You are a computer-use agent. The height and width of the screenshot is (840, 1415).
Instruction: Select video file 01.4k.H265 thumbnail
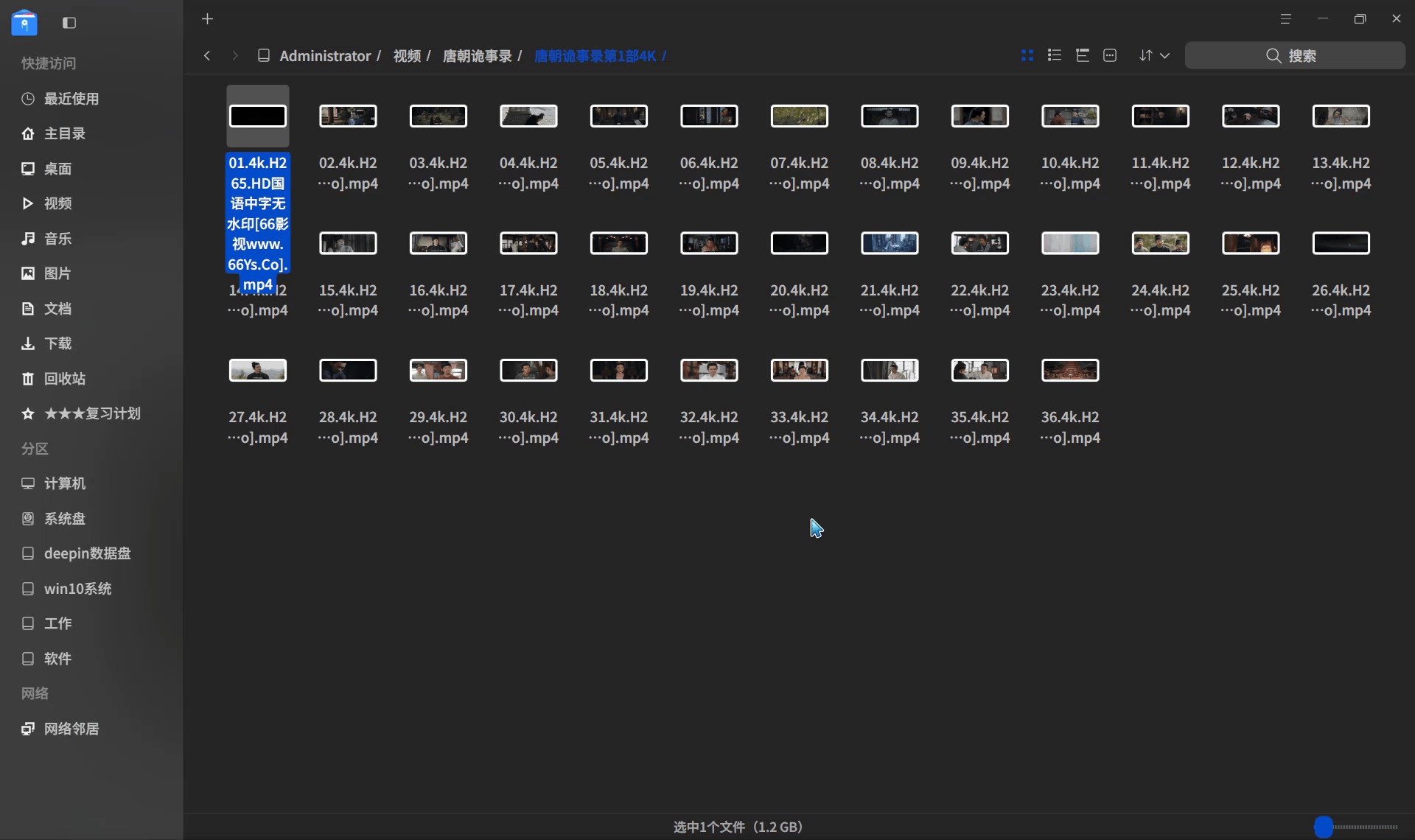258,116
